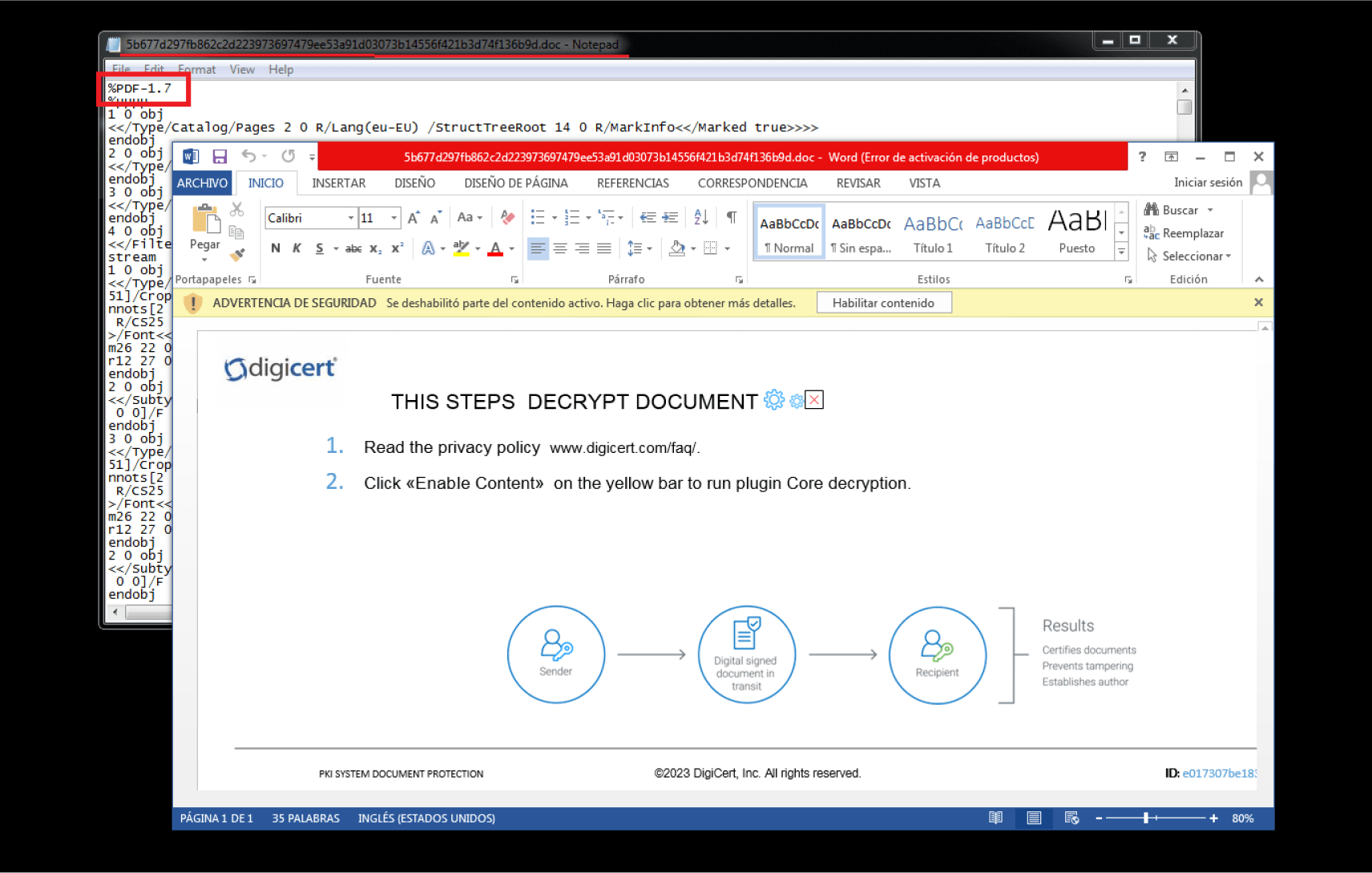Image resolution: width=1372 pixels, height=873 pixels.
Task: Click the center alignment icon
Action: (x=559, y=249)
